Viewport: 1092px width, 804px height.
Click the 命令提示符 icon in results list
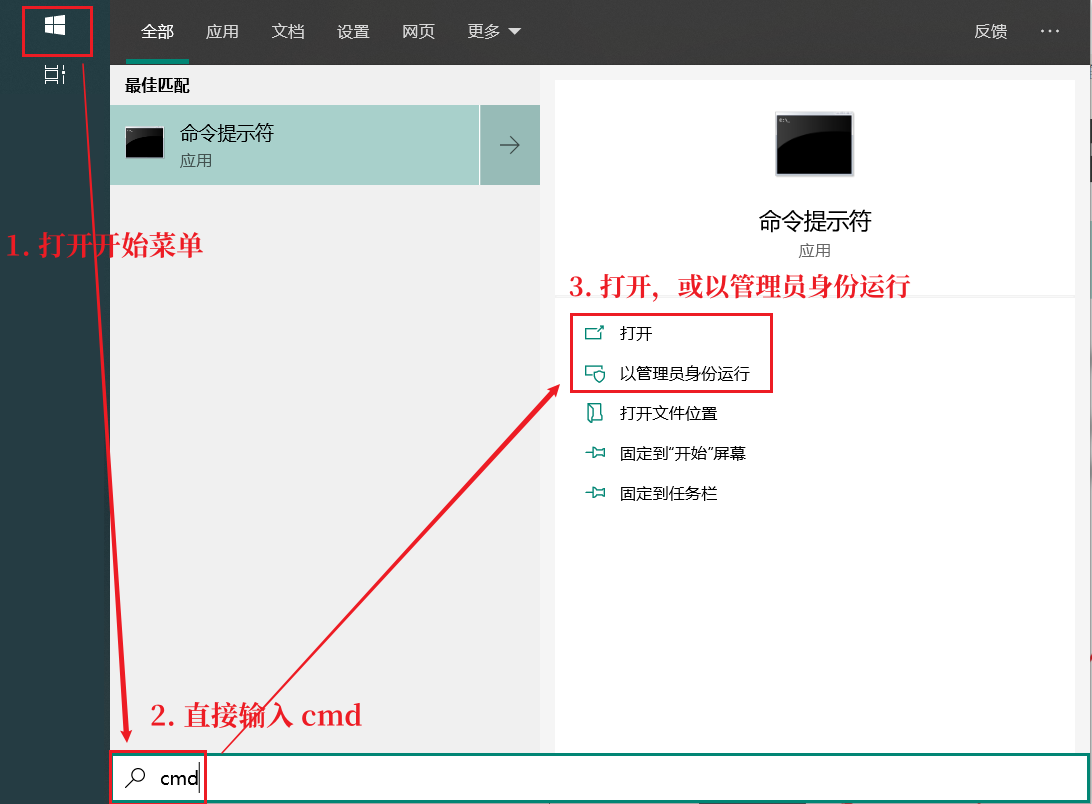coord(144,143)
